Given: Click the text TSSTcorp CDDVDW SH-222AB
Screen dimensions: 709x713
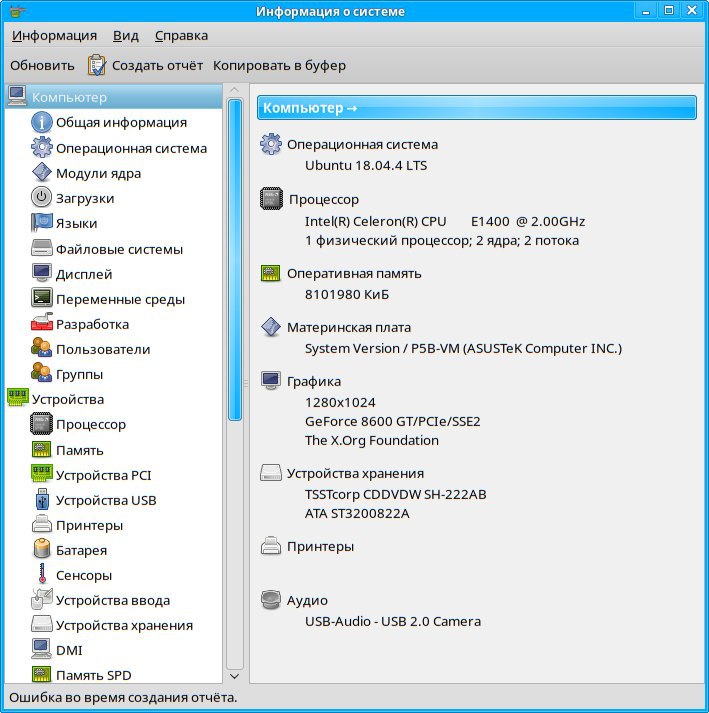Looking at the screenshot, I should [x=396, y=494].
